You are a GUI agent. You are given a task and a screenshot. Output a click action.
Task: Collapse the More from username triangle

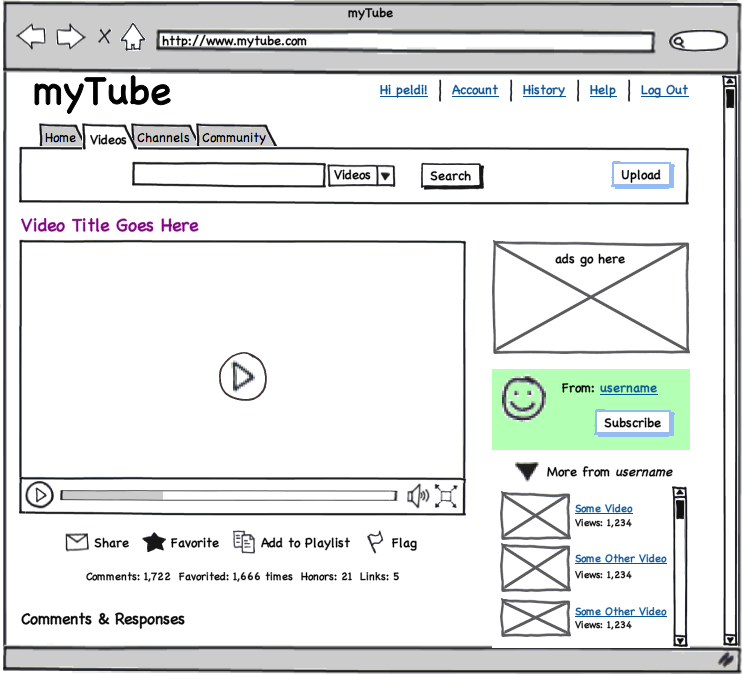526,471
